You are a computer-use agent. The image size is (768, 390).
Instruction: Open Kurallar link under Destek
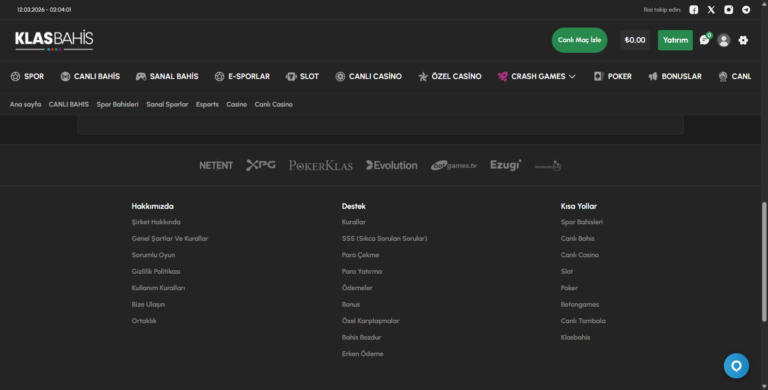[354, 222]
